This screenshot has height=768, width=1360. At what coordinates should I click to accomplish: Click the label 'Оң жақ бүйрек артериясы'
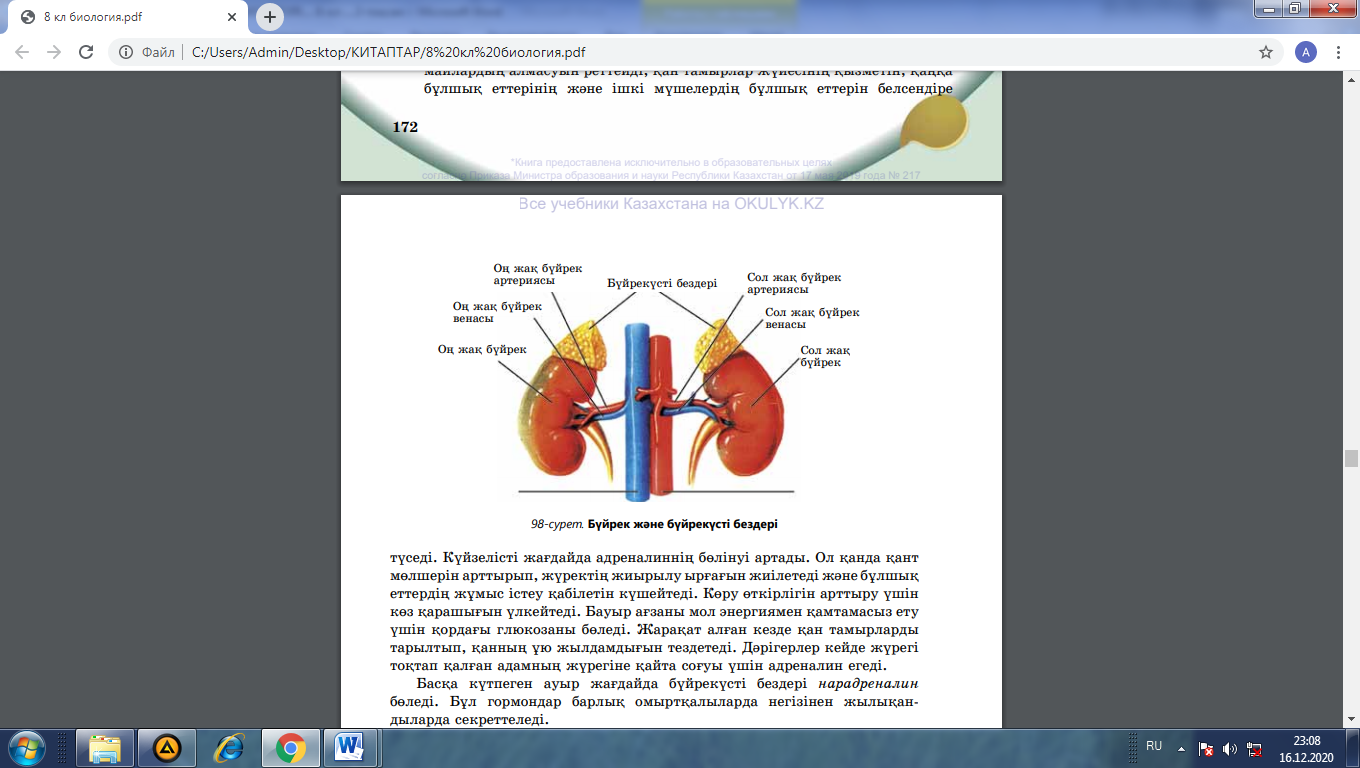538,275
